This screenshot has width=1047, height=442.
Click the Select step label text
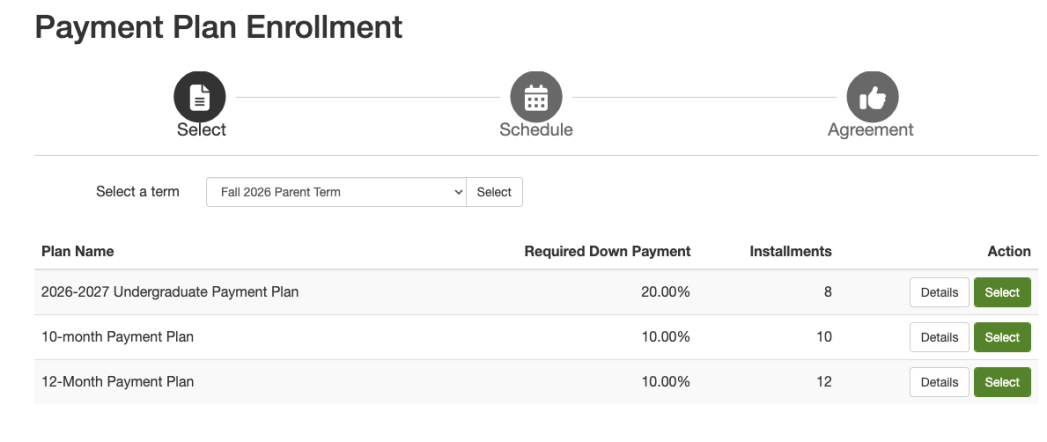201,130
